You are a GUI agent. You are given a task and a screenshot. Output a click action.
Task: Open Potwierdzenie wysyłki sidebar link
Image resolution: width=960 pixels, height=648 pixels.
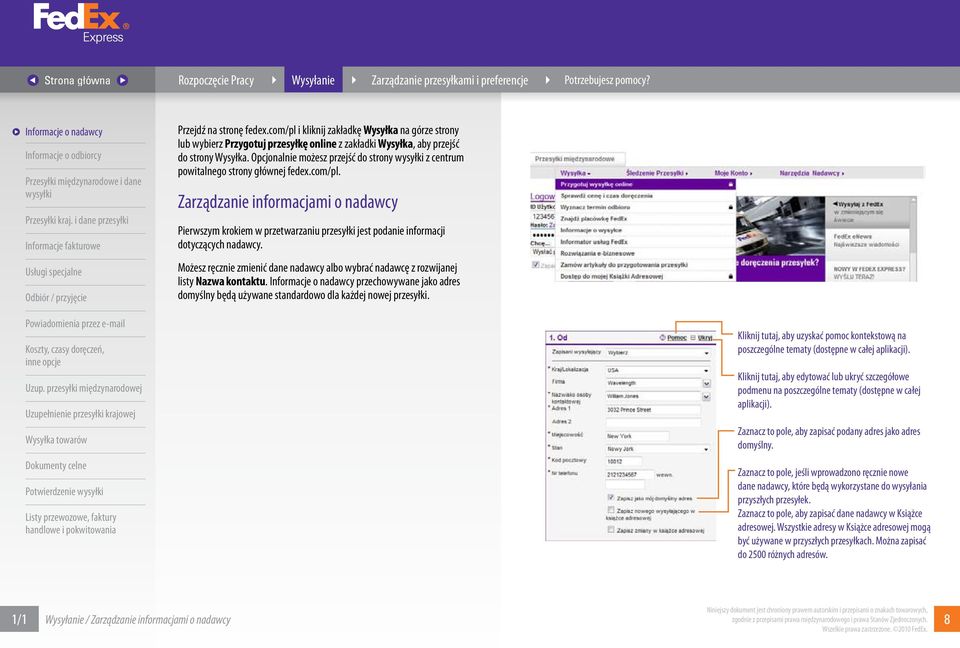[x=64, y=491]
